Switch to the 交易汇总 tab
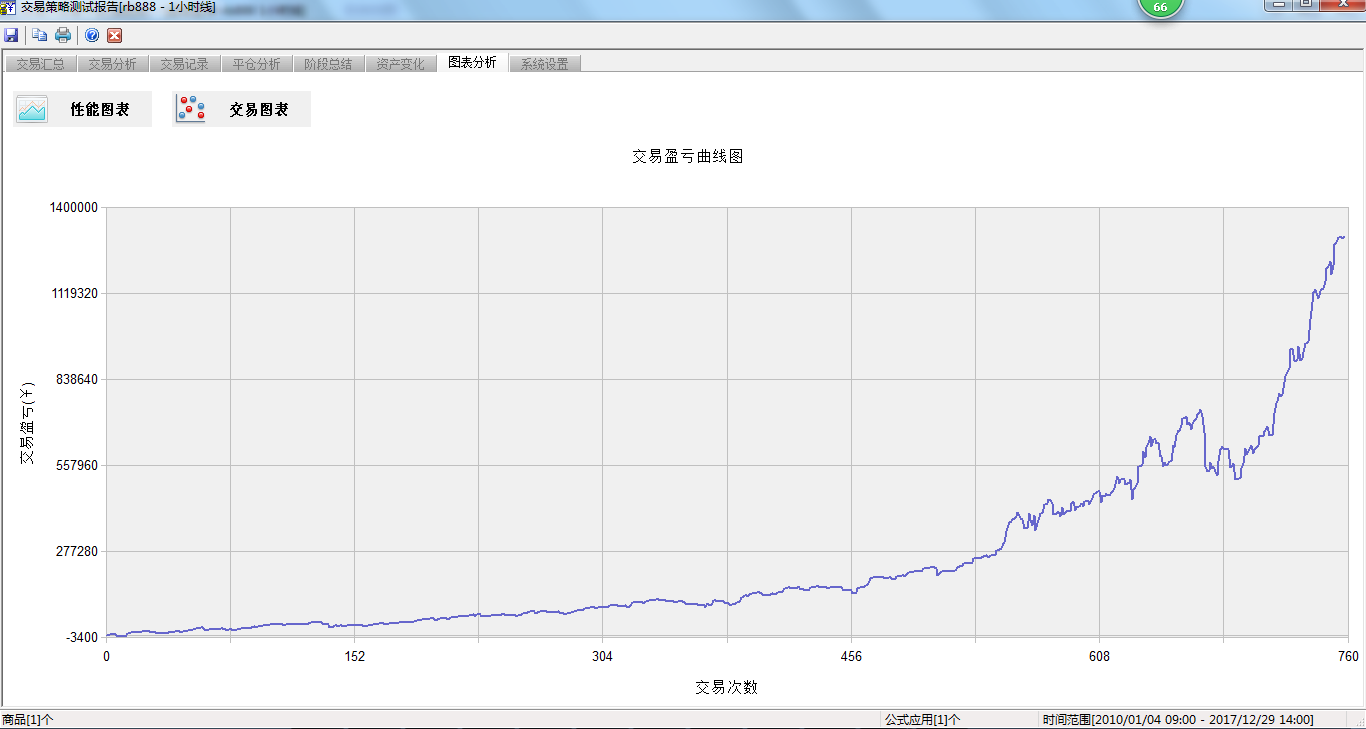This screenshot has width=1366, height=729. coord(40,64)
